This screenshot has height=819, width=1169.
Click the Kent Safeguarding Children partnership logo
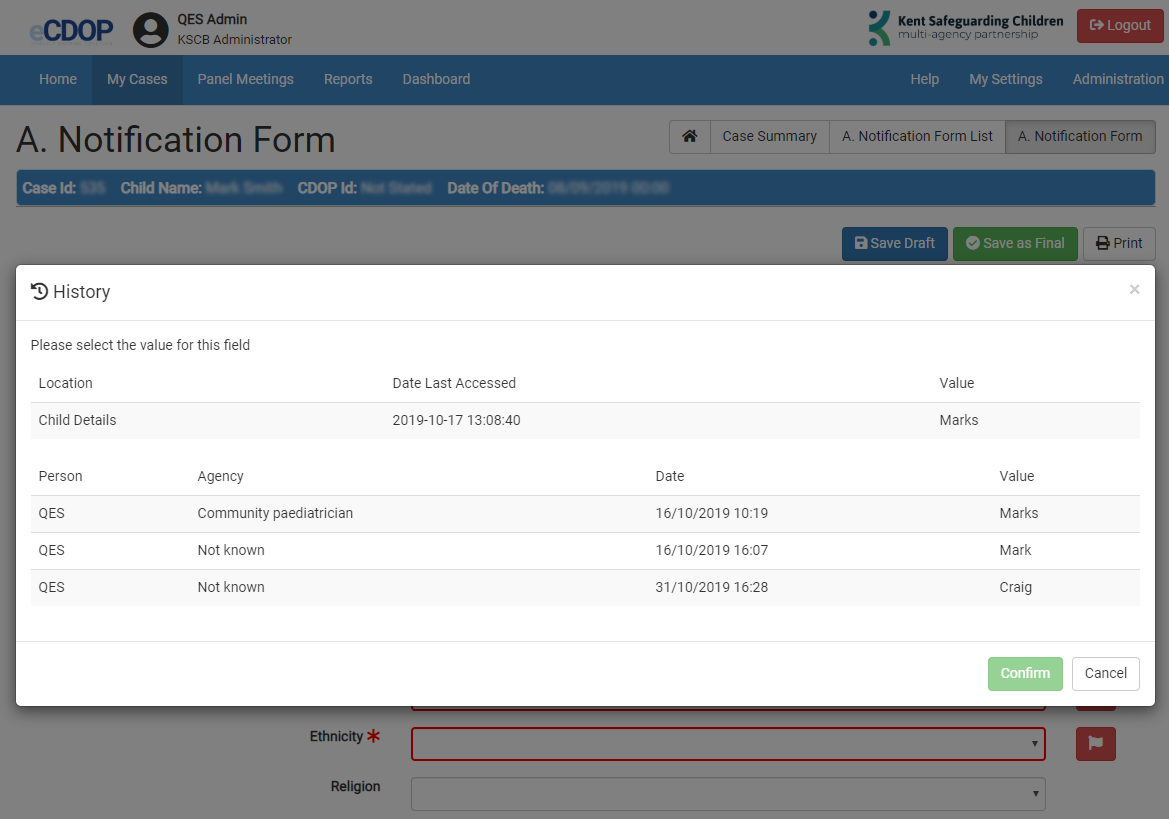(x=963, y=27)
